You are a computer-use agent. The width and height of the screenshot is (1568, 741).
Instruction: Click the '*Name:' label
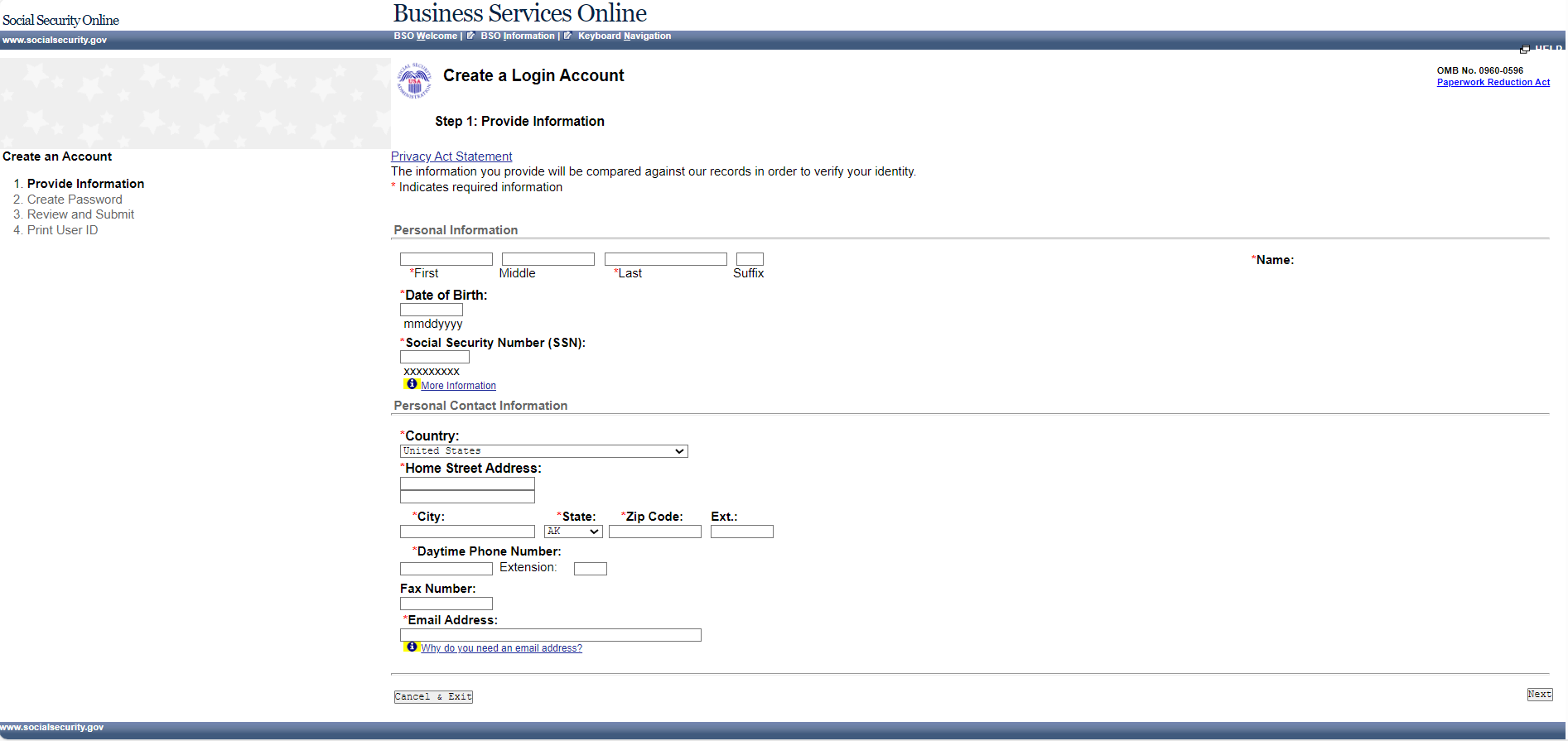point(1272,260)
